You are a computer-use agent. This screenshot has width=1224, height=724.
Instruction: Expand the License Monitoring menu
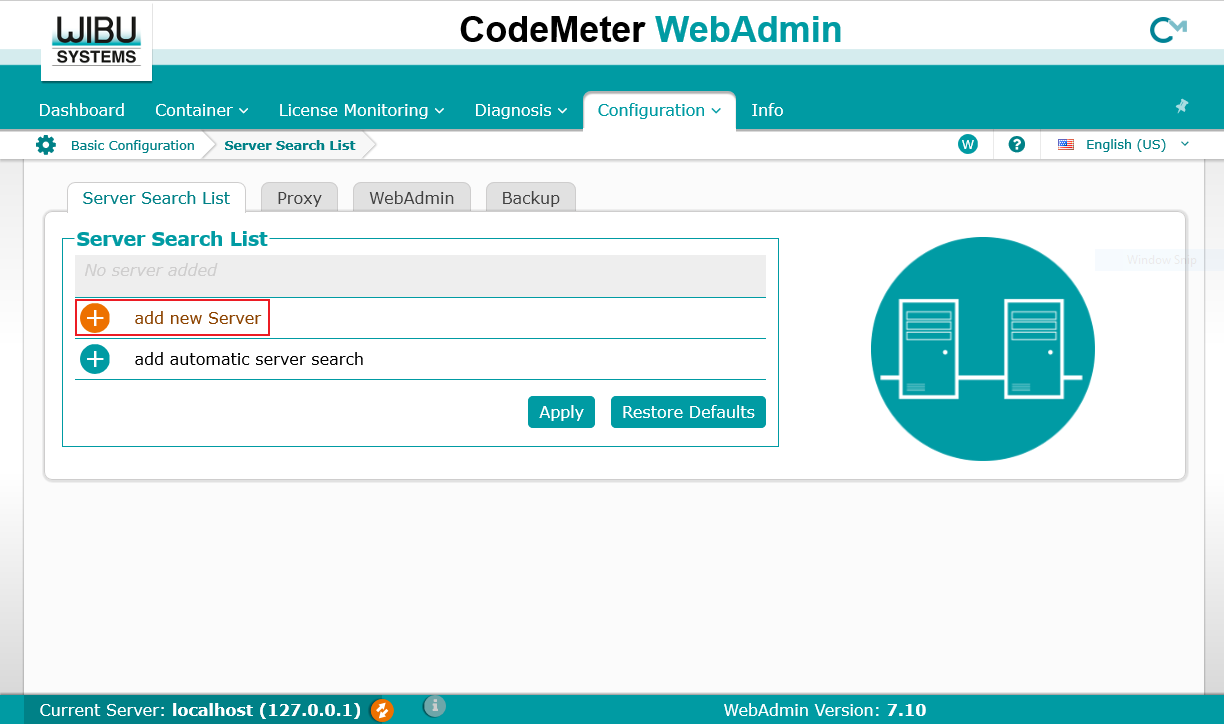(362, 110)
